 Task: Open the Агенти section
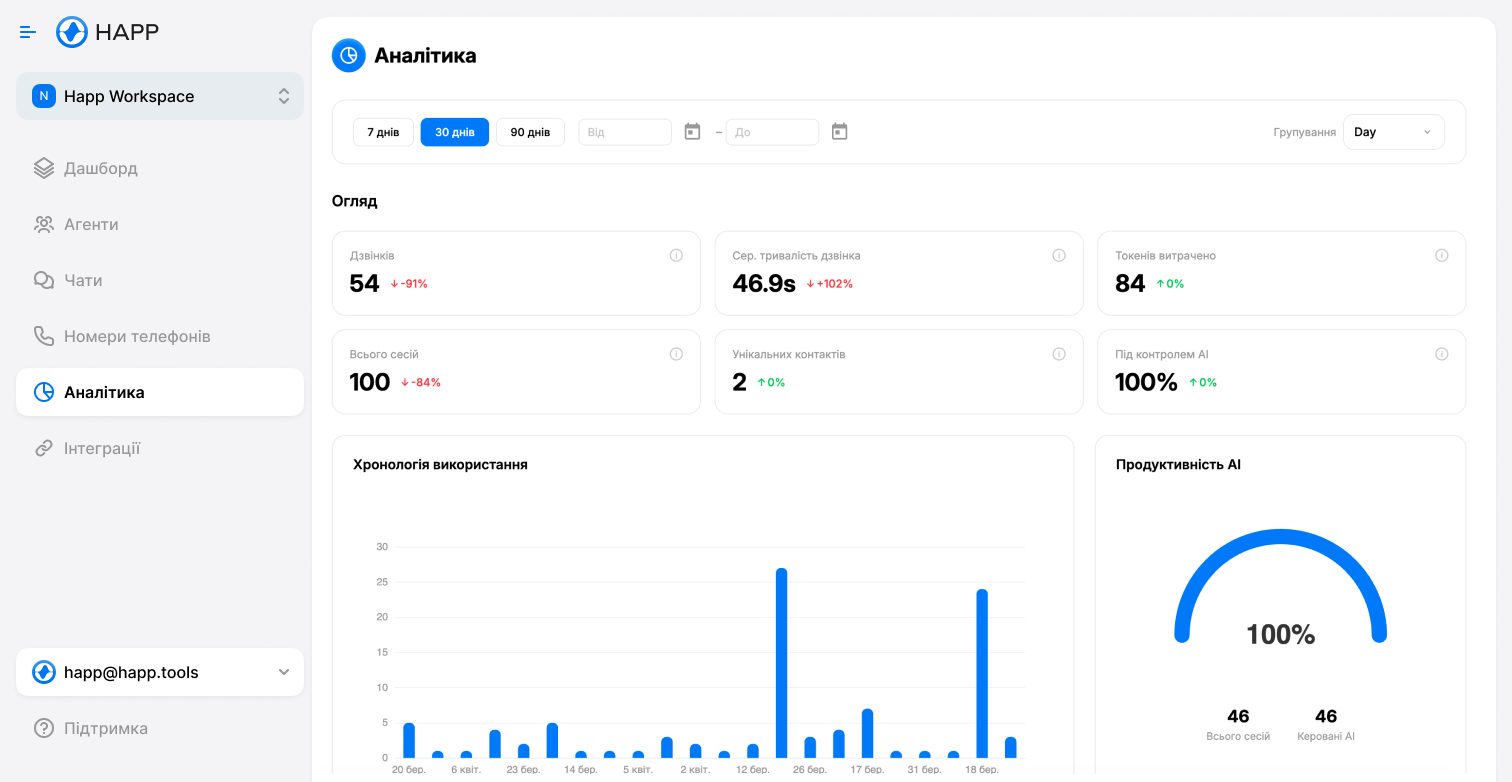(x=91, y=224)
